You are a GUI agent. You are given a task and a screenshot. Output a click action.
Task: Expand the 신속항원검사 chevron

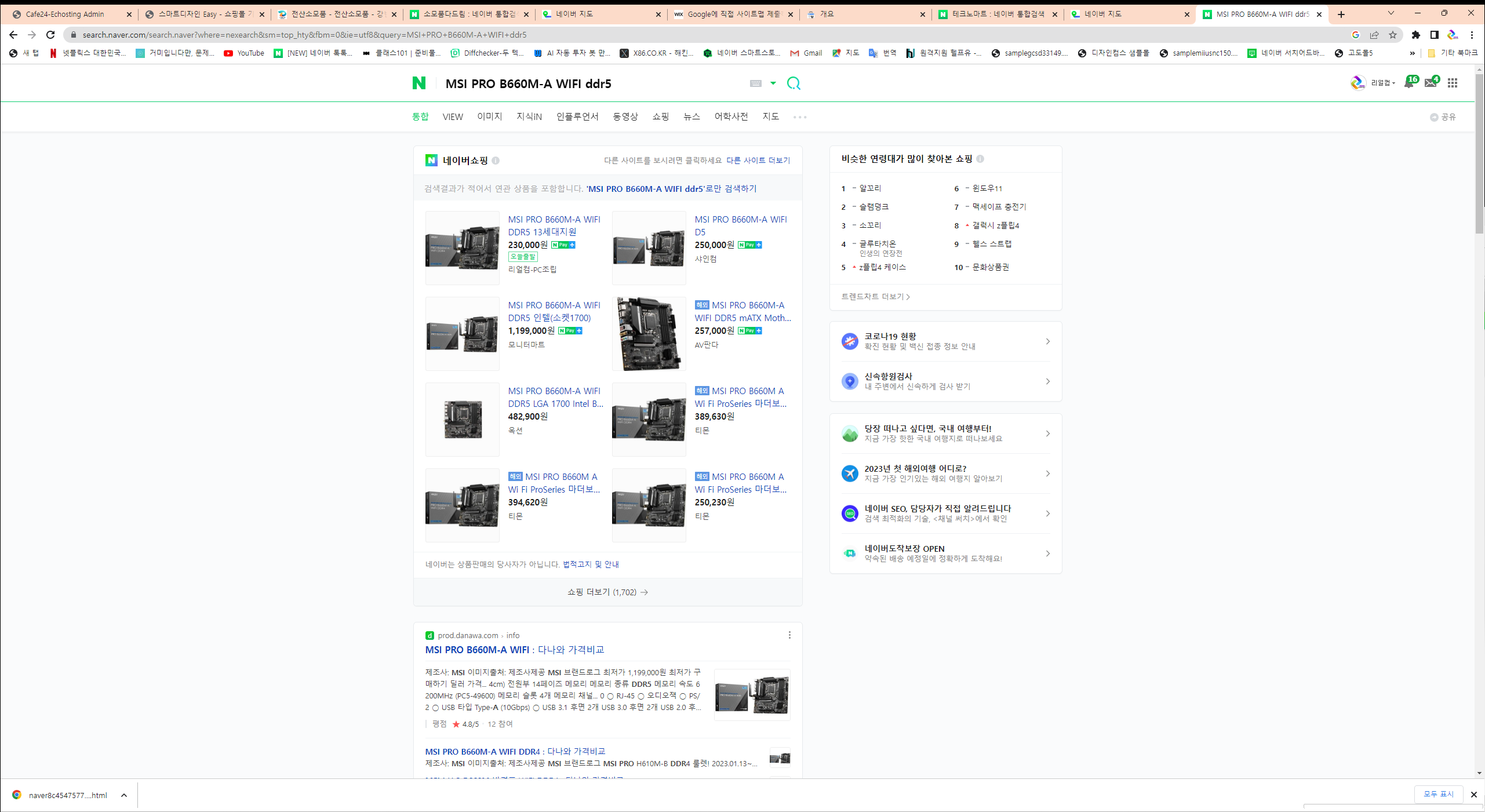click(1047, 381)
